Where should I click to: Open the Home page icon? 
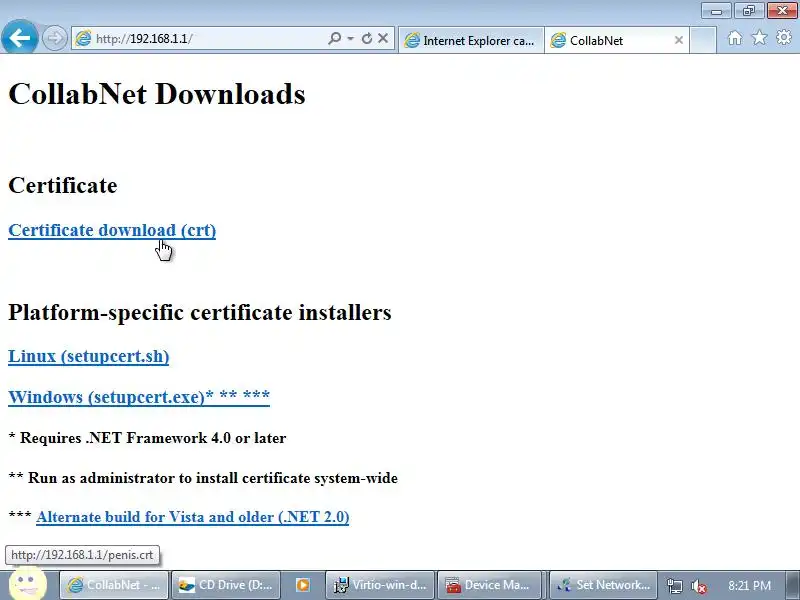tap(735, 38)
